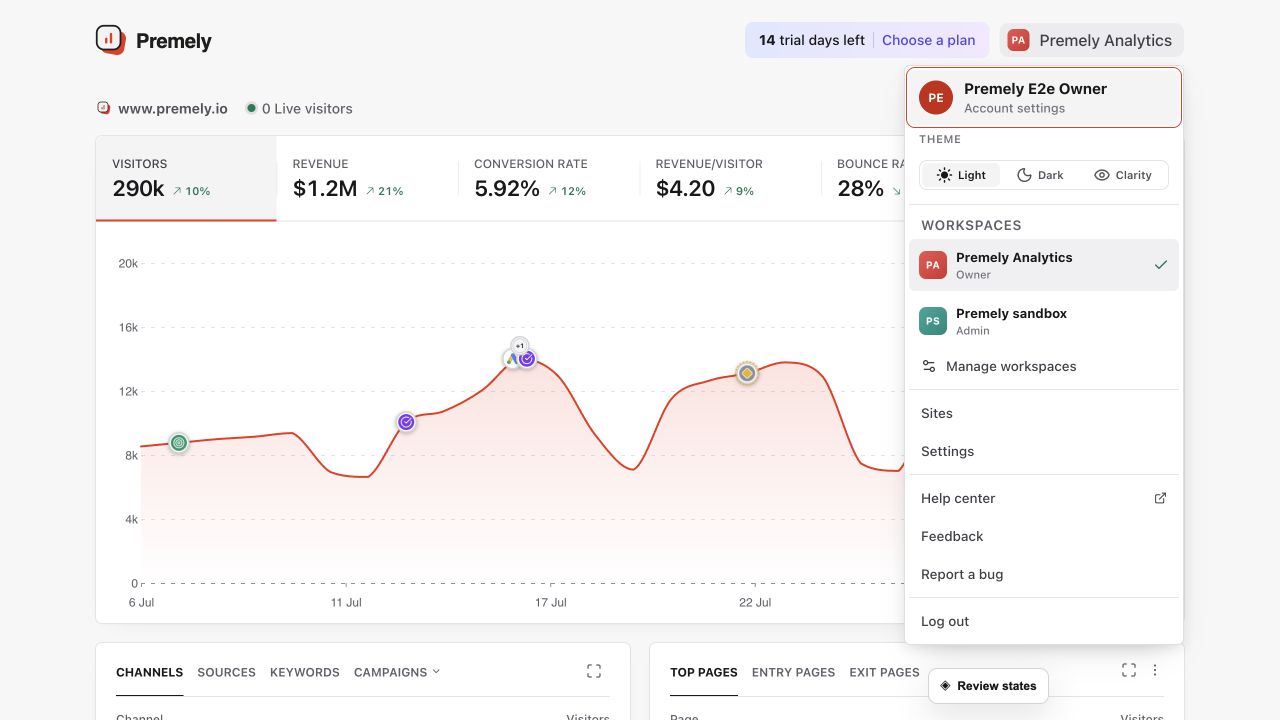Open the Help center link
The width and height of the screenshot is (1280, 720).
tap(1044, 498)
